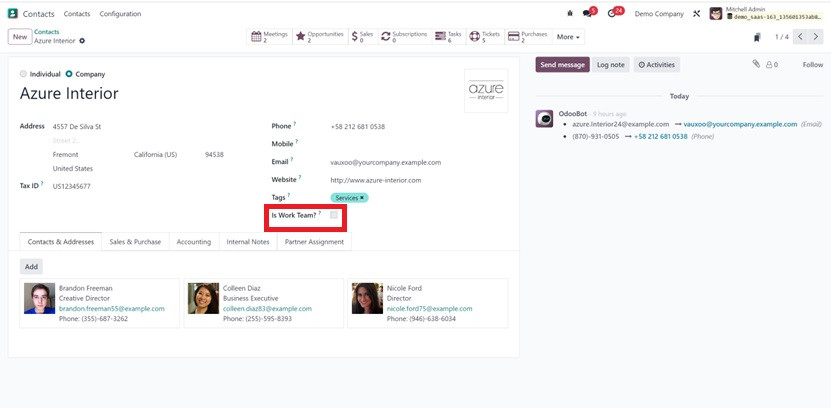The height and width of the screenshot is (408, 831).
Task: Open the Contacts menu item
Action: (77, 14)
